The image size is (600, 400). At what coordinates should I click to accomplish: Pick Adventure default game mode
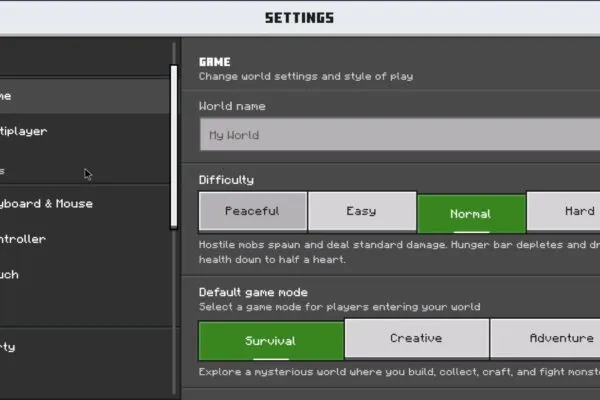tap(545, 338)
